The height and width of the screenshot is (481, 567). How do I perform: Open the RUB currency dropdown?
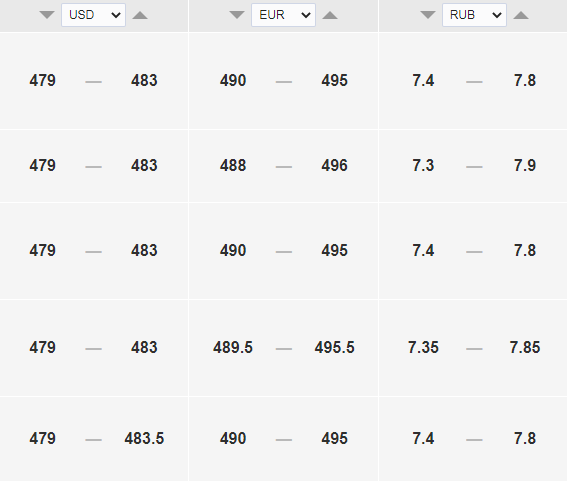[x=474, y=15]
